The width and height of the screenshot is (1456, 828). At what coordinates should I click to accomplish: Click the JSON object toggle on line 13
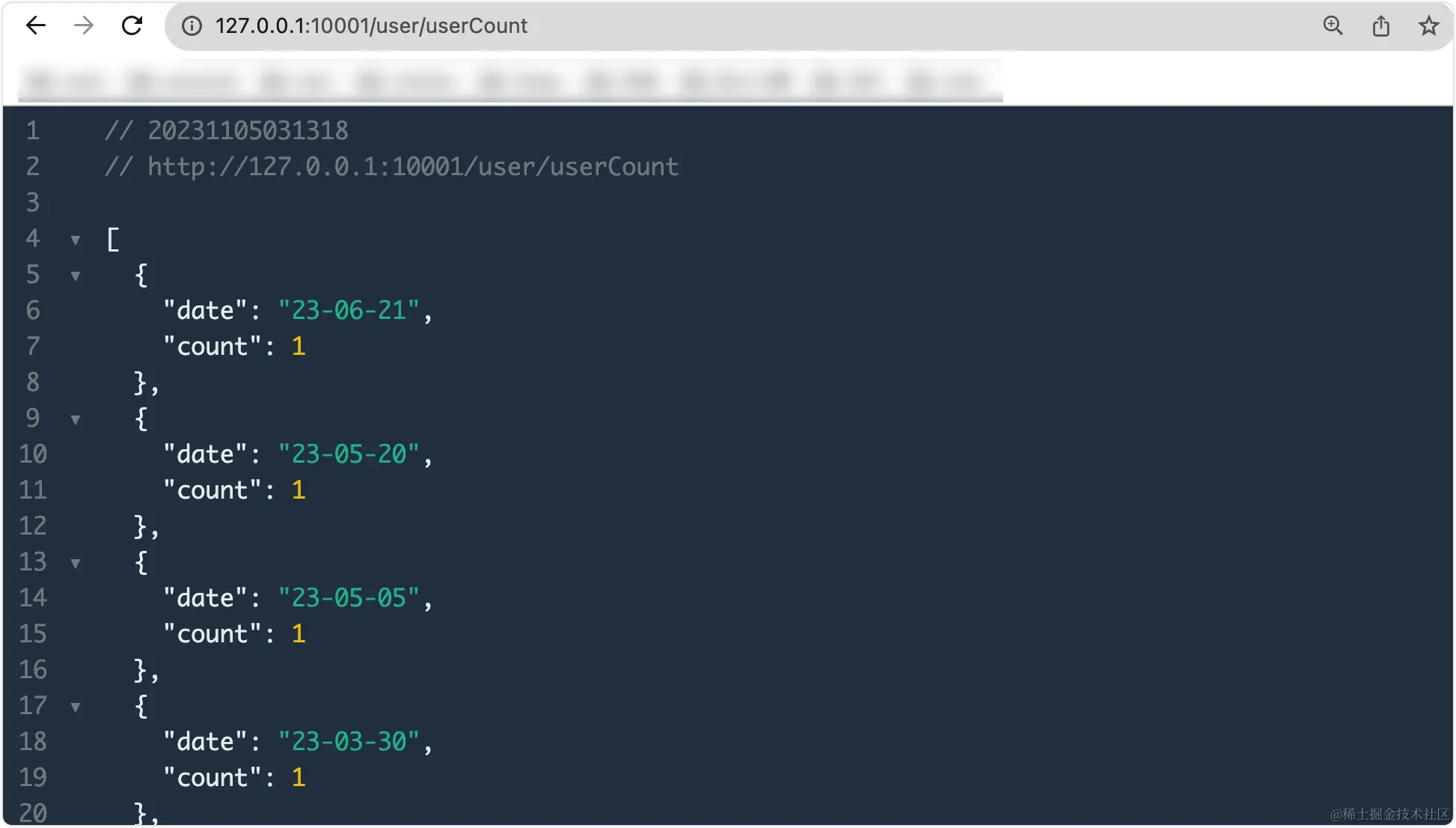[76, 562]
